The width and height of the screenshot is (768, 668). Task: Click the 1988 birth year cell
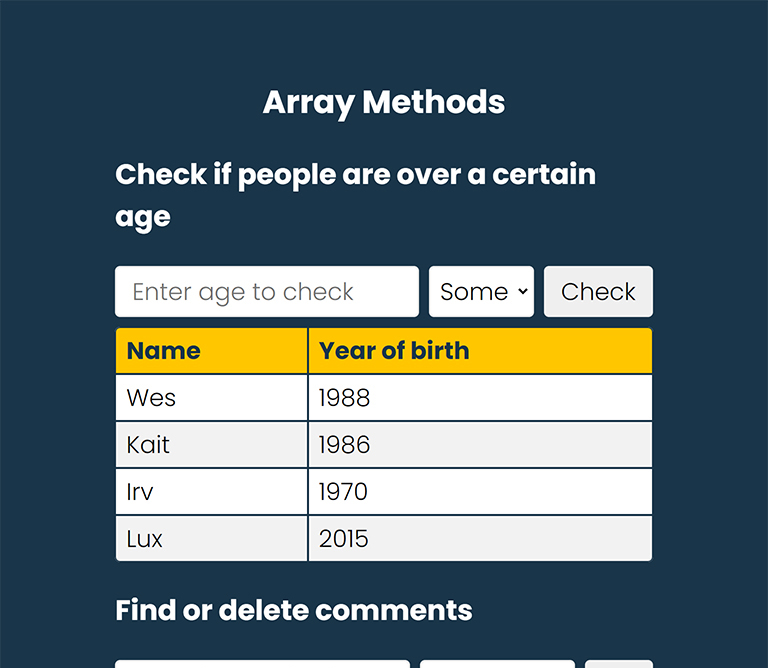point(480,398)
